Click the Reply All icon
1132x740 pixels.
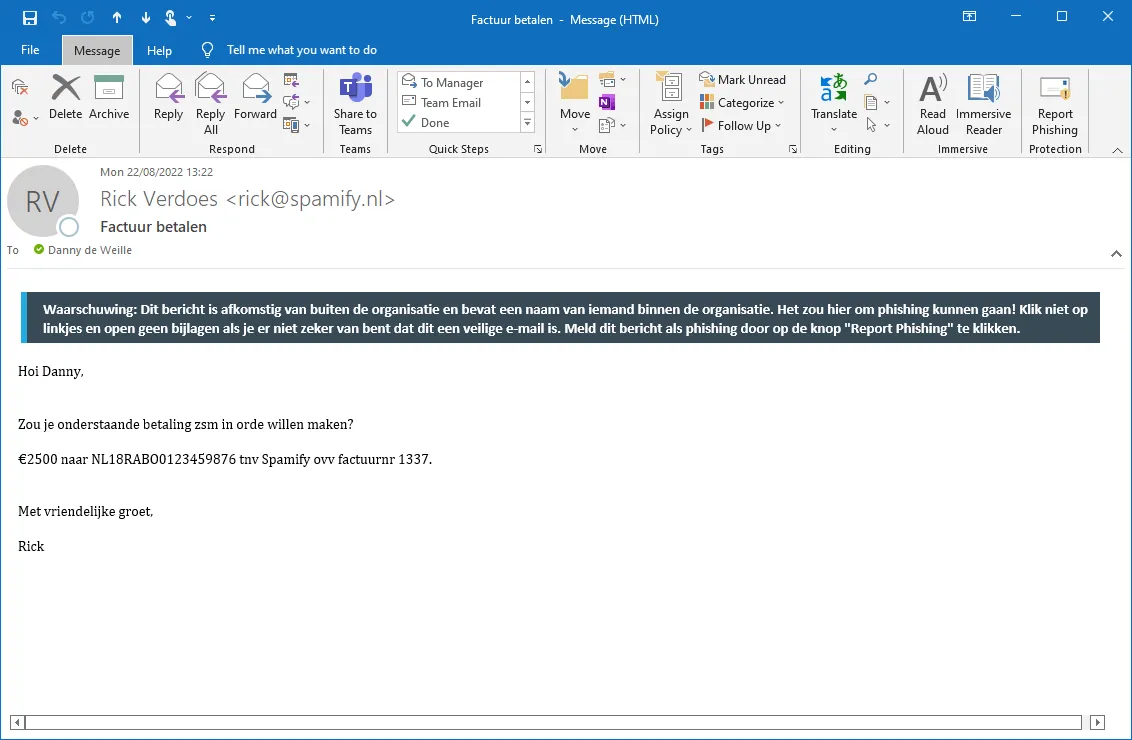pos(211,102)
